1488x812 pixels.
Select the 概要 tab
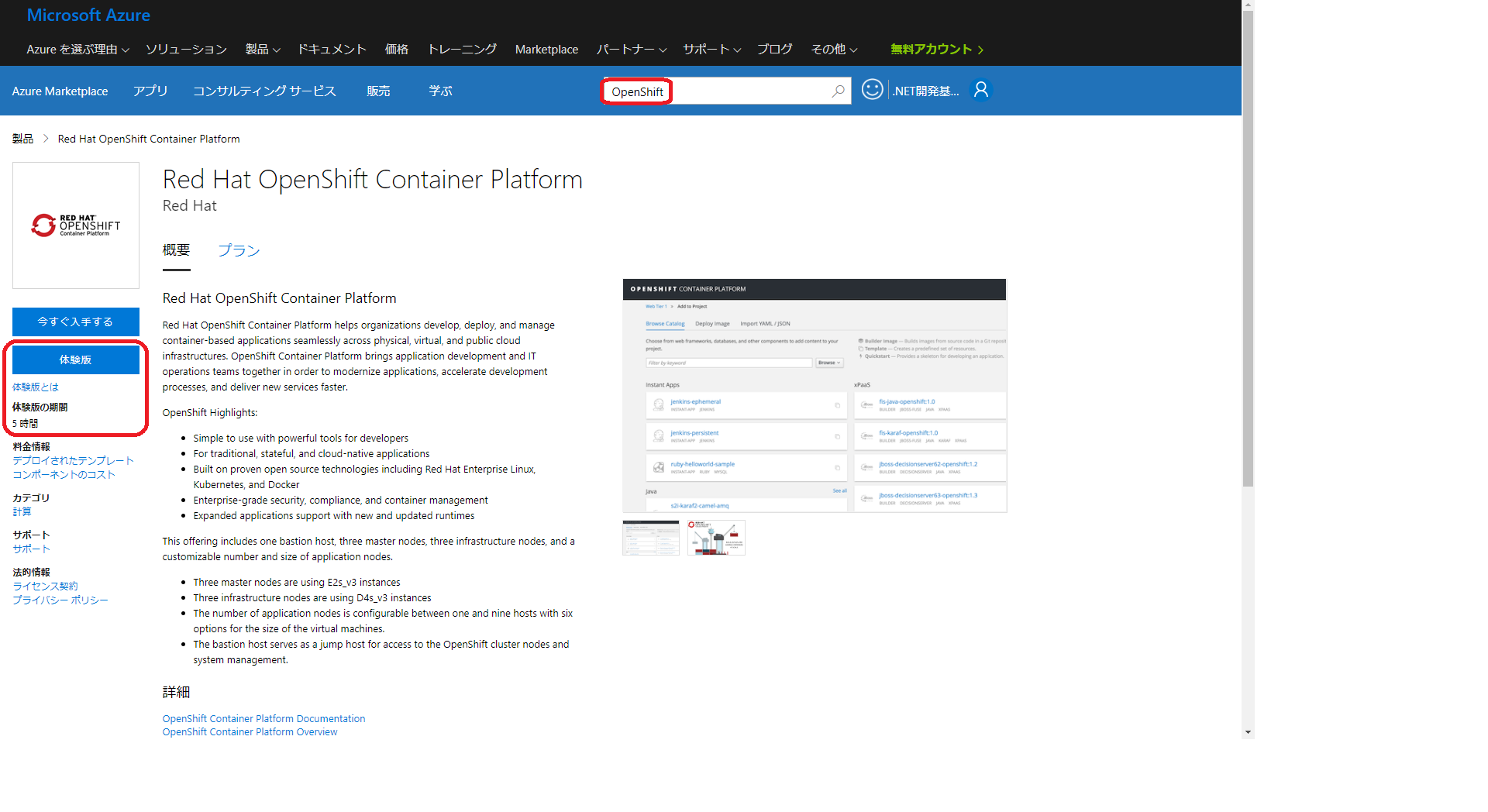point(176,250)
